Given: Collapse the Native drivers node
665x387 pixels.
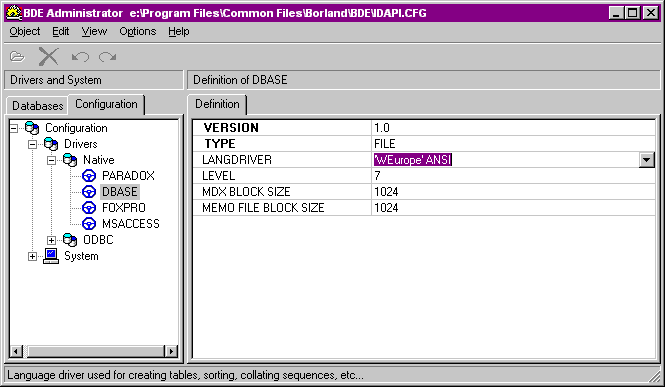Looking at the screenshot, I should tap(51, 160).
